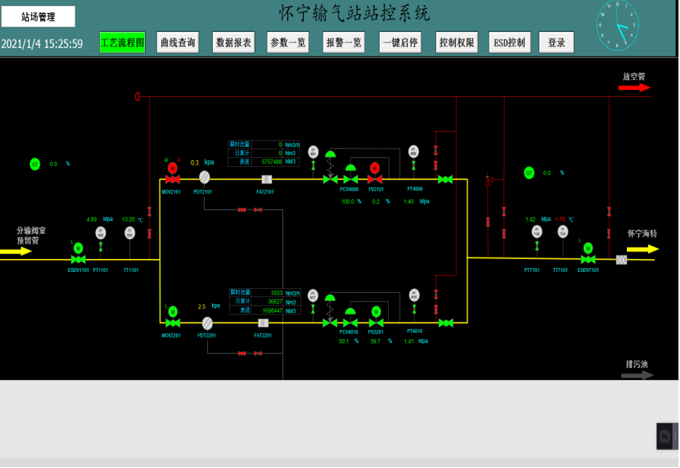
Task: Open the PDT2101 differential pressure gauge
Action: (205, 177)
